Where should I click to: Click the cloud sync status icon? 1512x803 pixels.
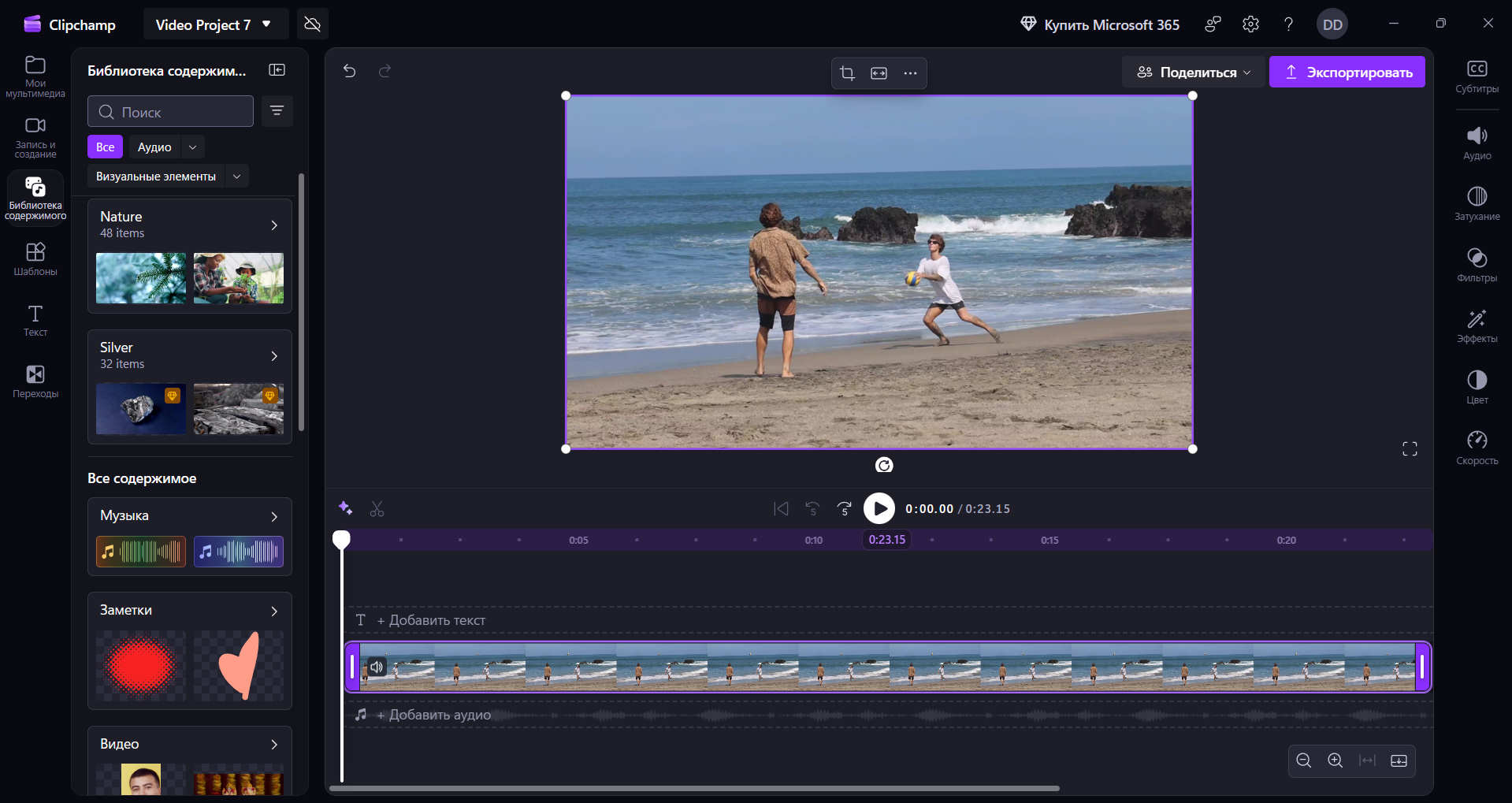click(313, 24)
